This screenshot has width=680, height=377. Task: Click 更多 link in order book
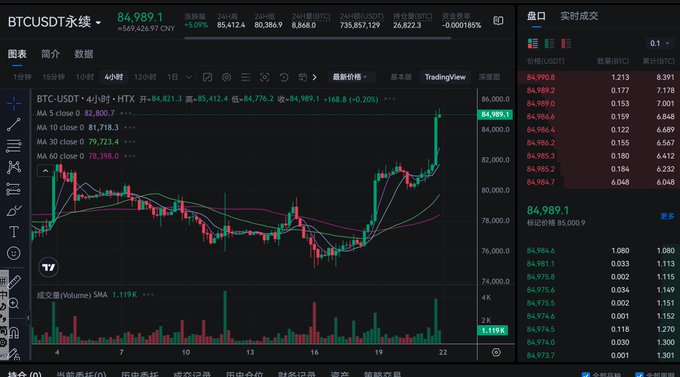[667, 216]
